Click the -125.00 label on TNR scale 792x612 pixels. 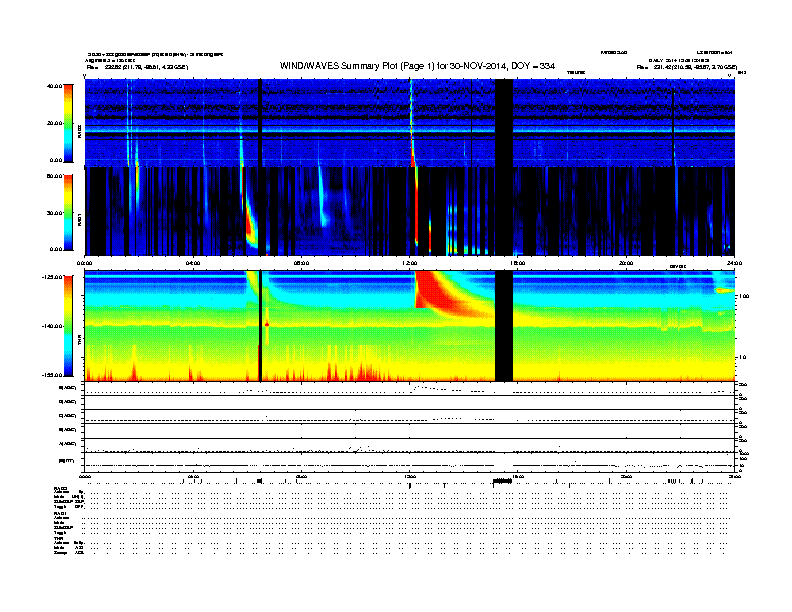tap(52, 277)
